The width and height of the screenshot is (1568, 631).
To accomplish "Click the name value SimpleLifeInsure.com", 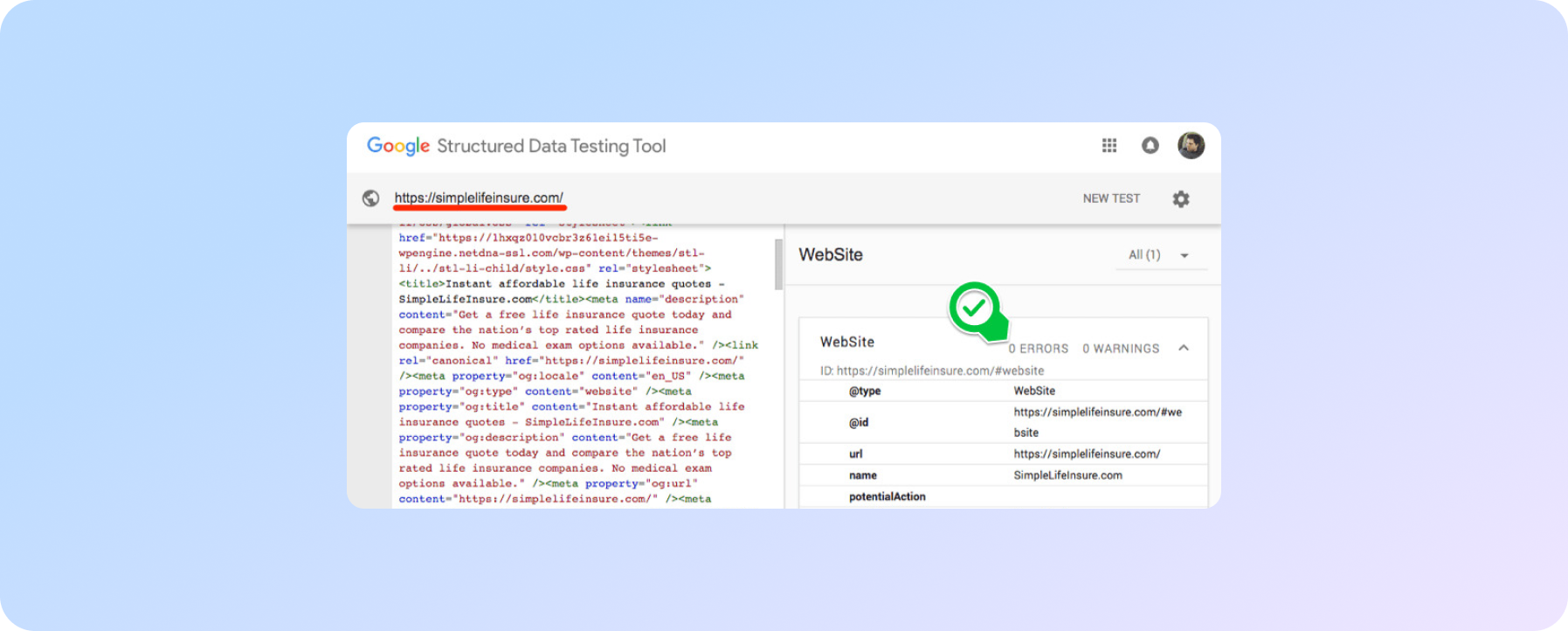I will point(1067,475).
